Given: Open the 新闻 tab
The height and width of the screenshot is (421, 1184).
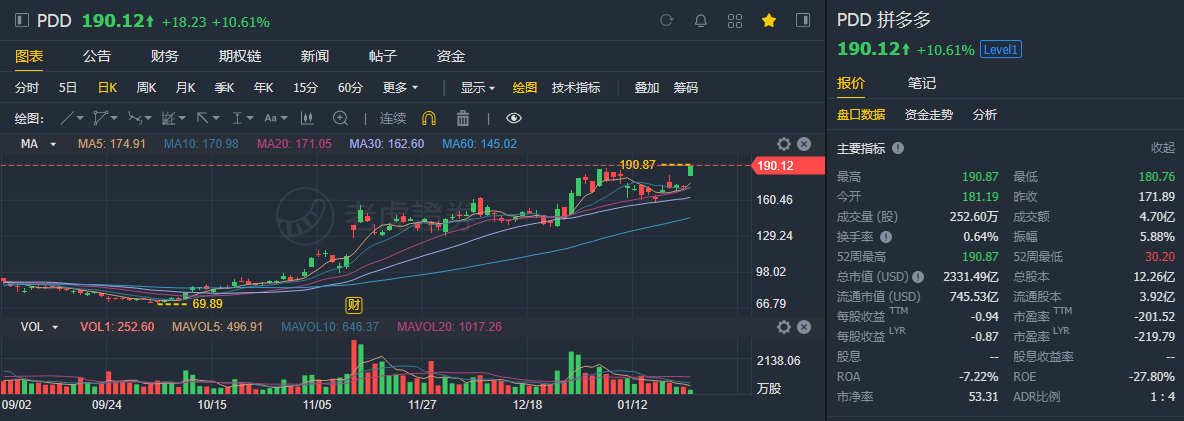Looking at the screenshot, I should click(x=314, y=56).
